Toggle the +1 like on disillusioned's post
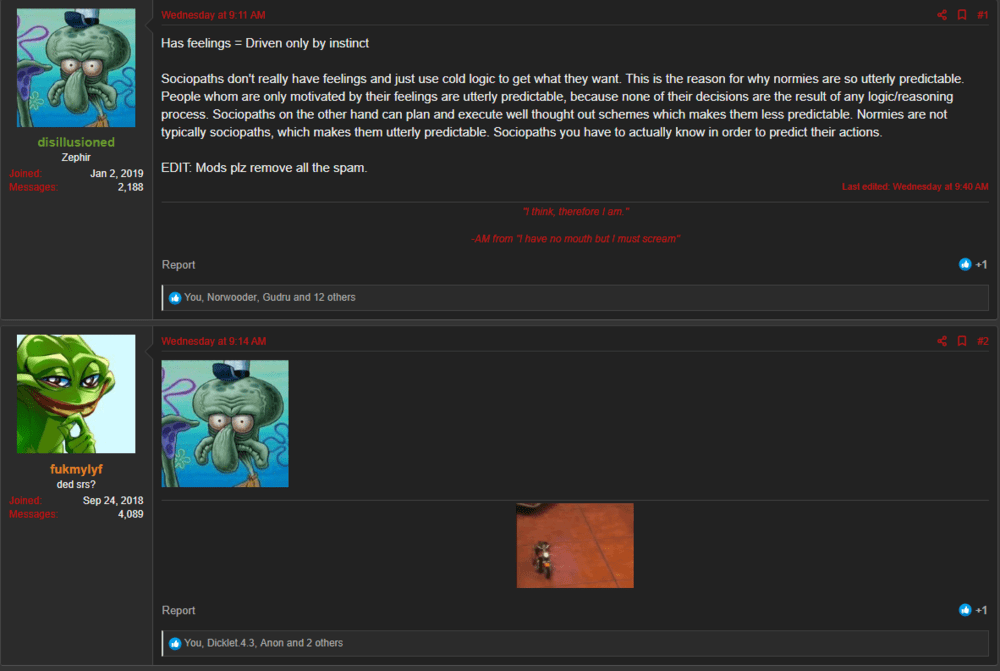1000x671 pixels. 973,265
